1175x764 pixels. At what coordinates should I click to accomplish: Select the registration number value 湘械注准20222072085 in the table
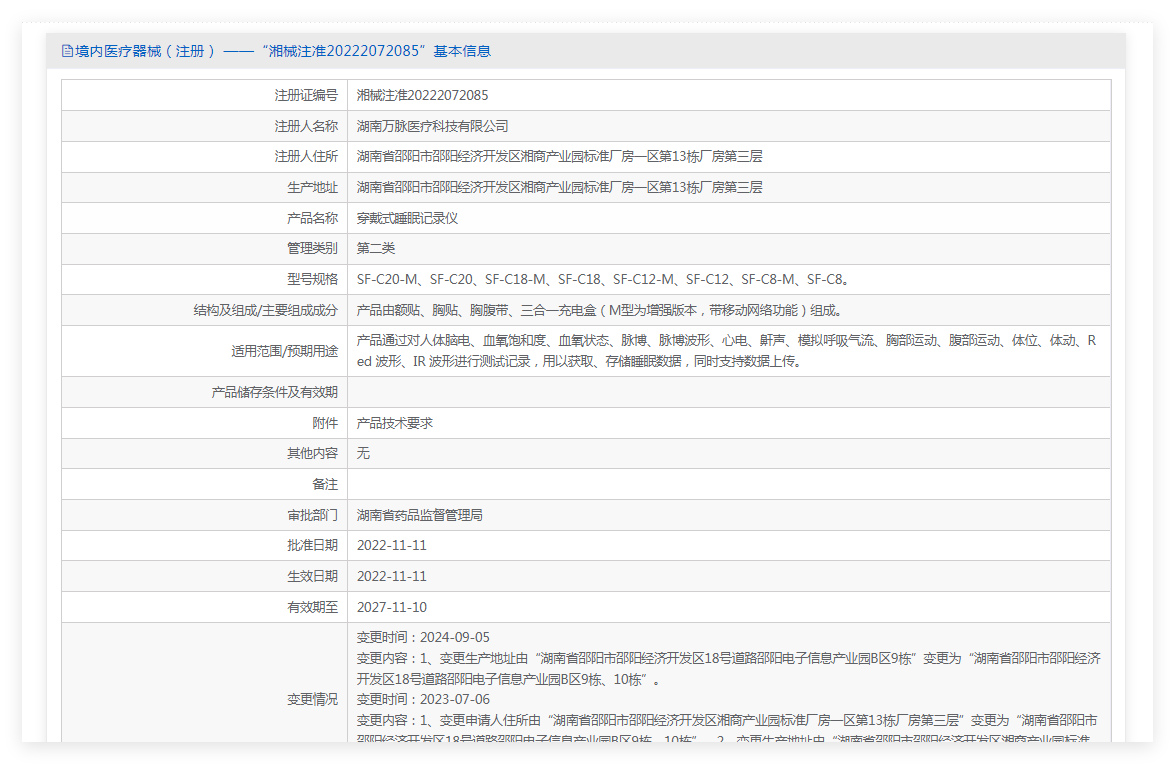(422, 95)
